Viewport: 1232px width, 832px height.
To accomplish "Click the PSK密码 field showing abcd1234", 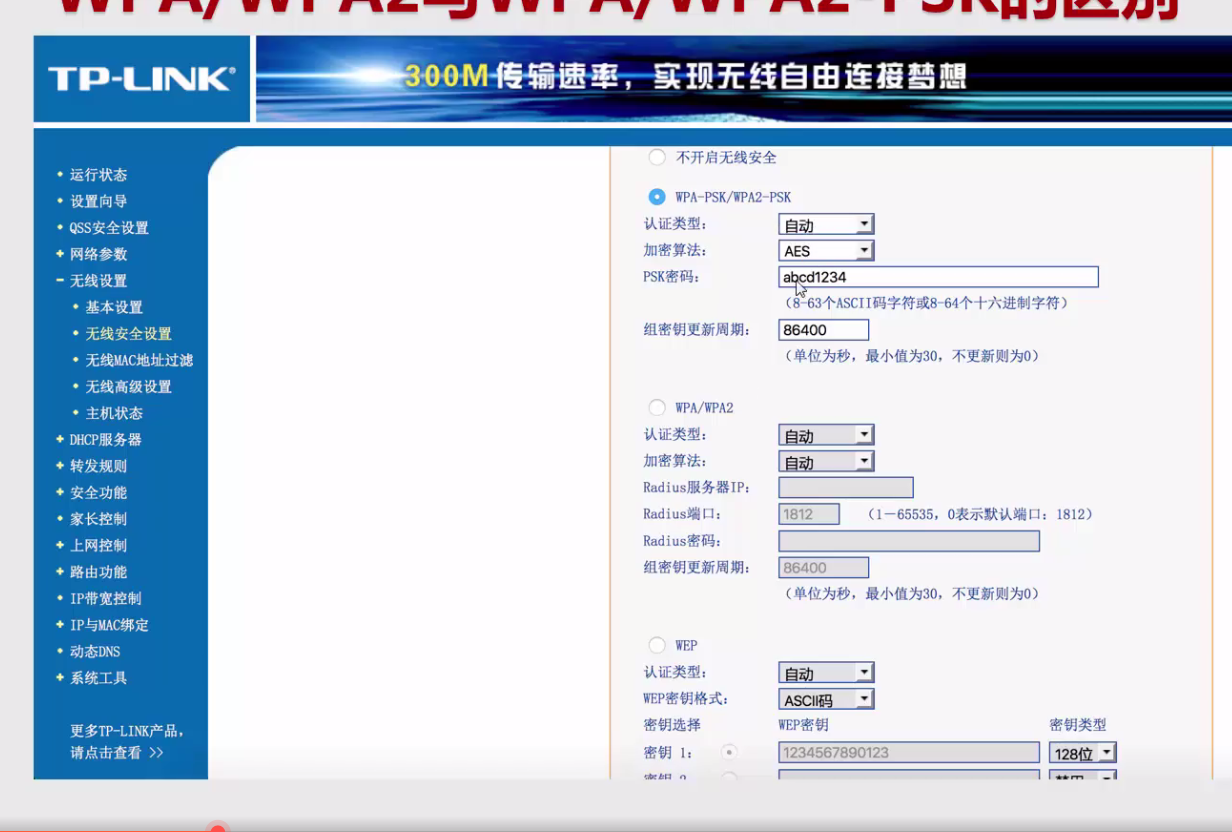I will click(938, 277).
